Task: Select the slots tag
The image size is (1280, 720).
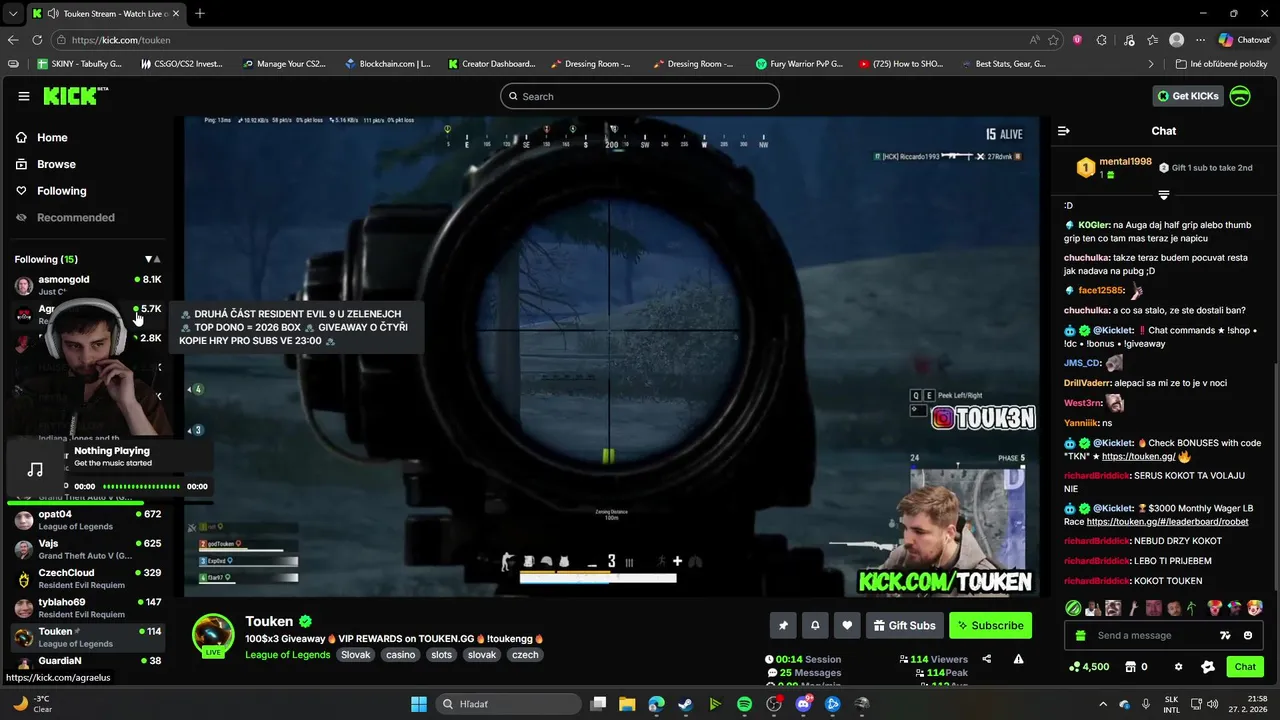Action: coord(441,655)
